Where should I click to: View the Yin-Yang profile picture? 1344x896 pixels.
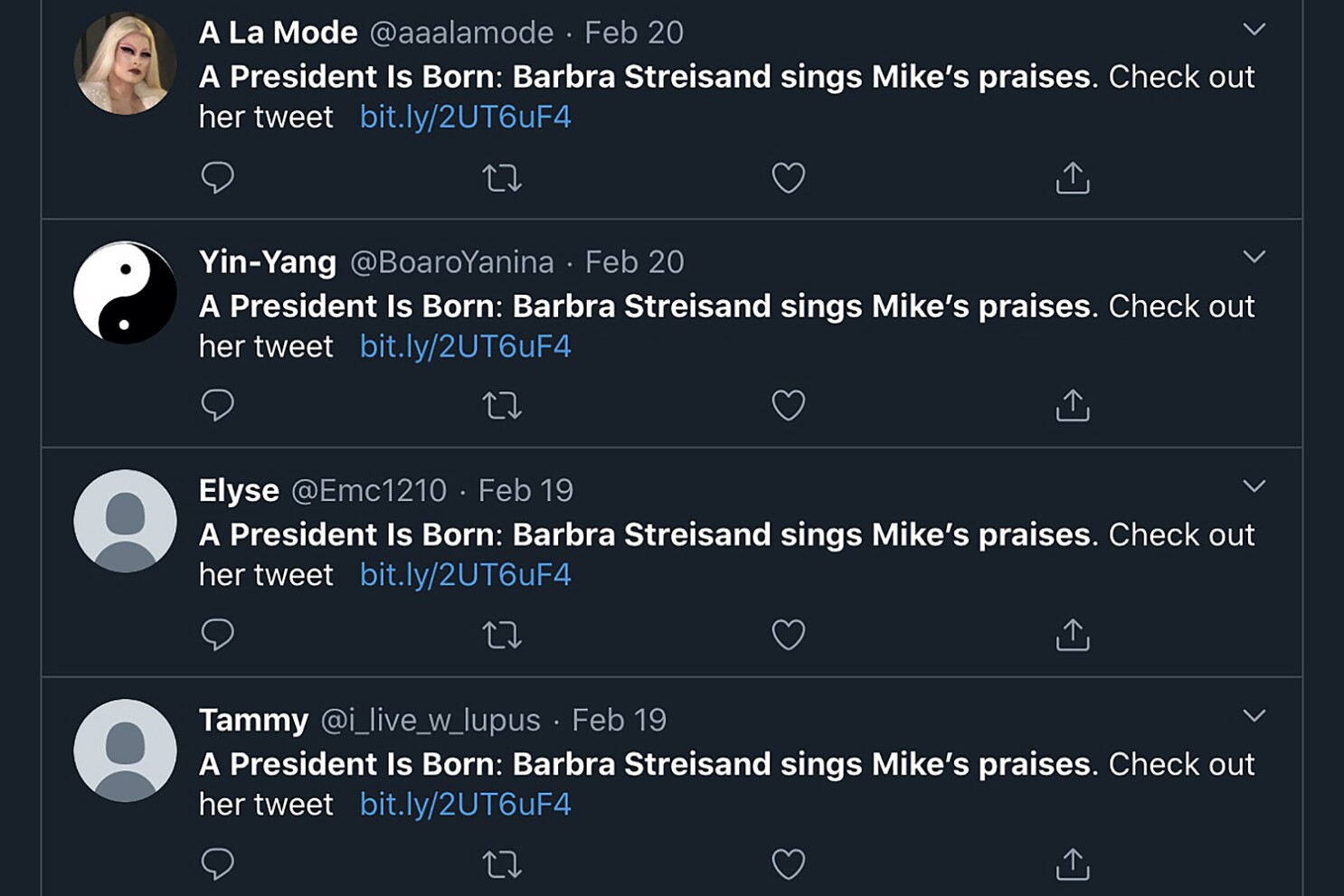point(125,292)
